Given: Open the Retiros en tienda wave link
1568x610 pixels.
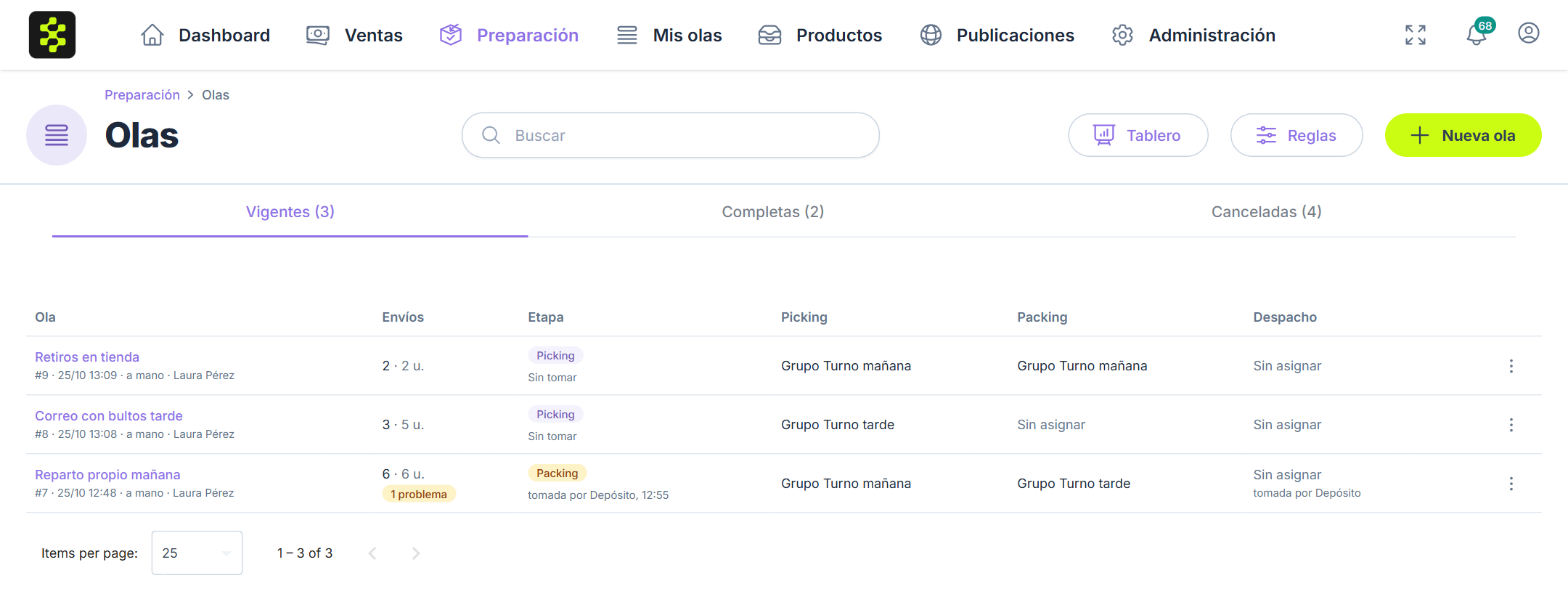Looking at the screenshot, I should [x=87, y=357].
